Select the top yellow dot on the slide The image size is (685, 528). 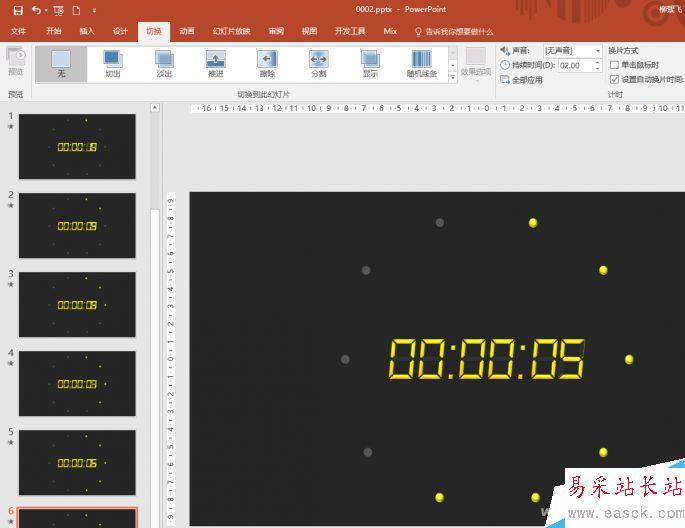coord(533,223)
